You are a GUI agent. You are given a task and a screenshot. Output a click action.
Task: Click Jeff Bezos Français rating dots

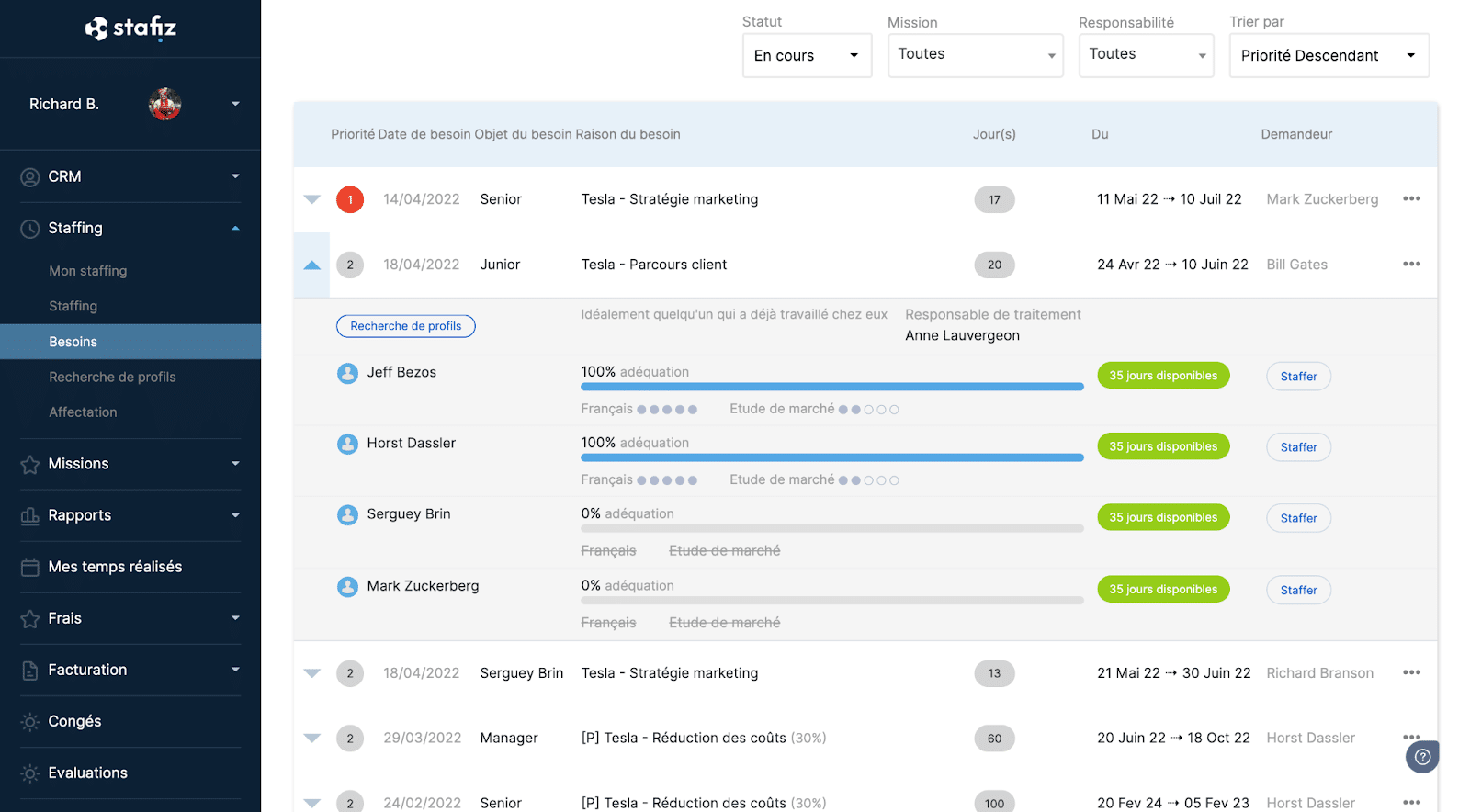click(667, 410)
